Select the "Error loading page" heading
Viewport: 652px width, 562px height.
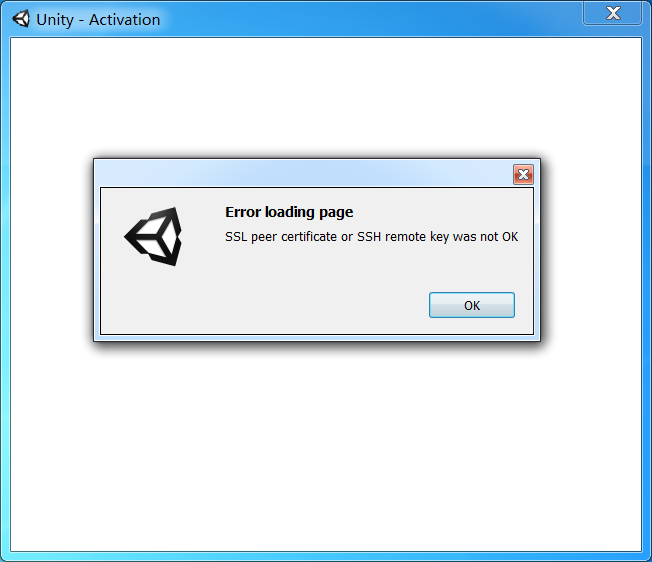tap(289, 212)
